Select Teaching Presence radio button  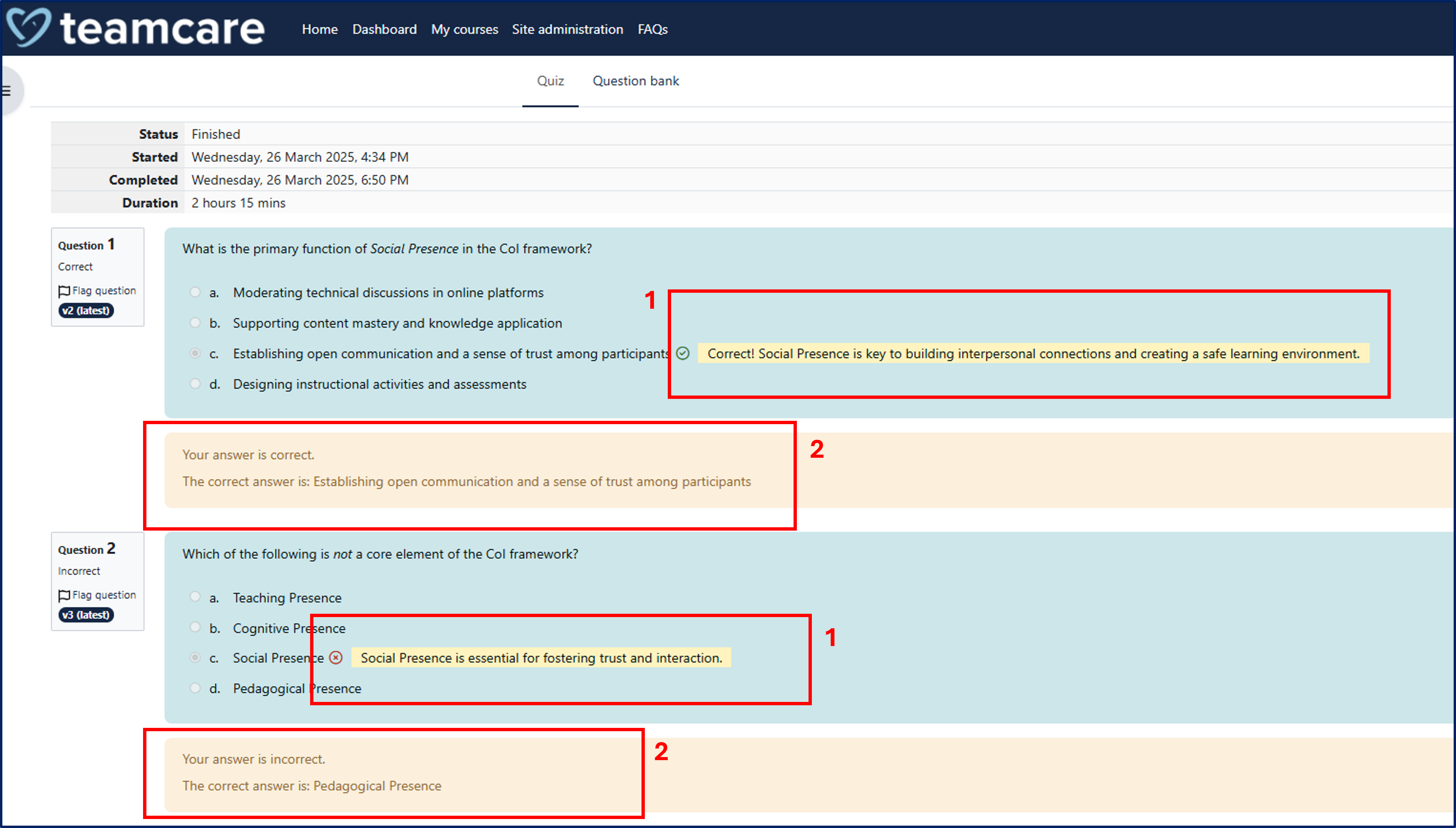(x=195, y=596)
